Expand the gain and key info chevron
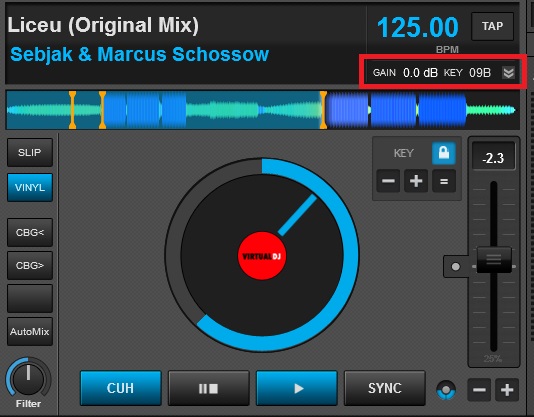The width and height of the screenshot is (534, 417). [x=508, y=73]
